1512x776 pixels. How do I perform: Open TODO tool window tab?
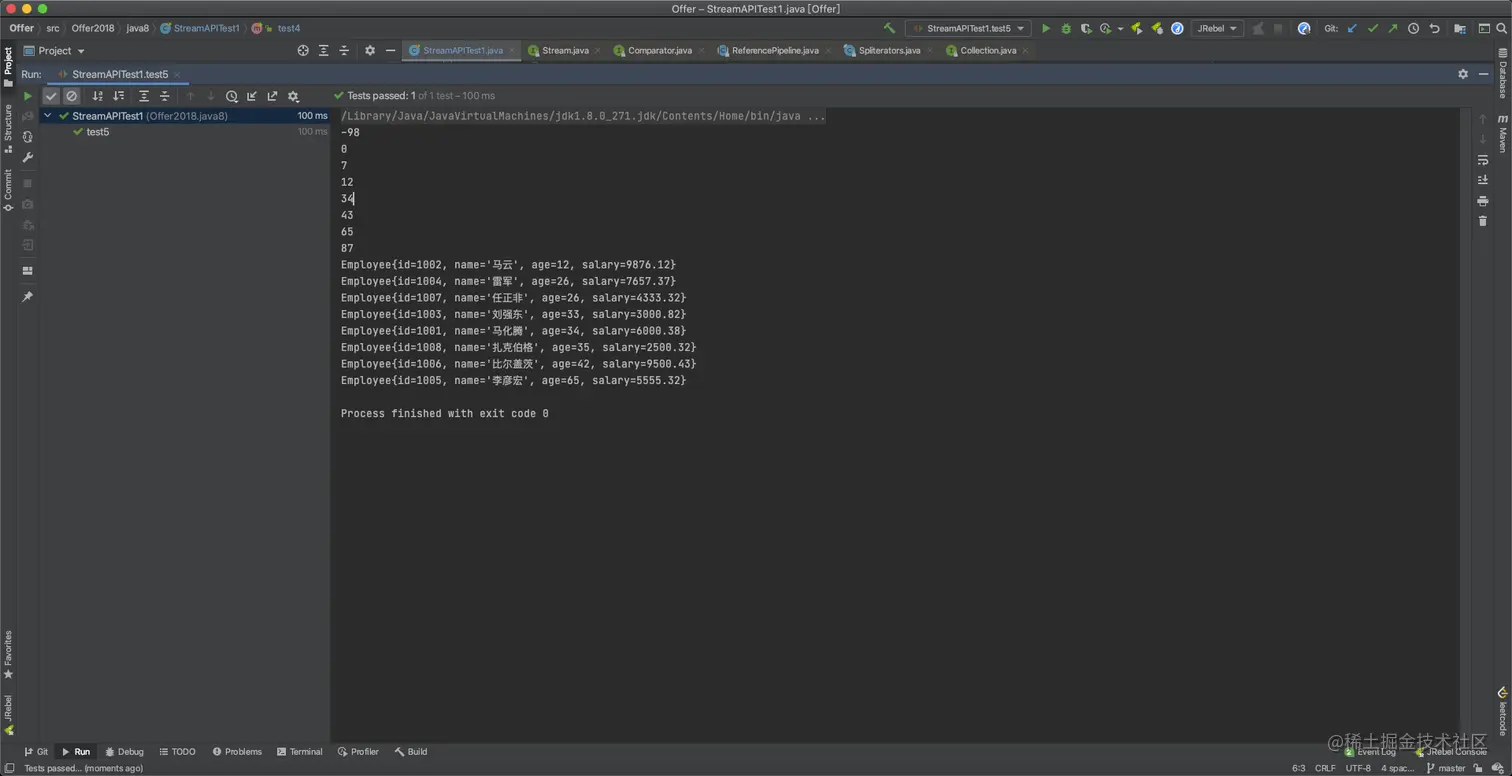(x=178, y=752)
